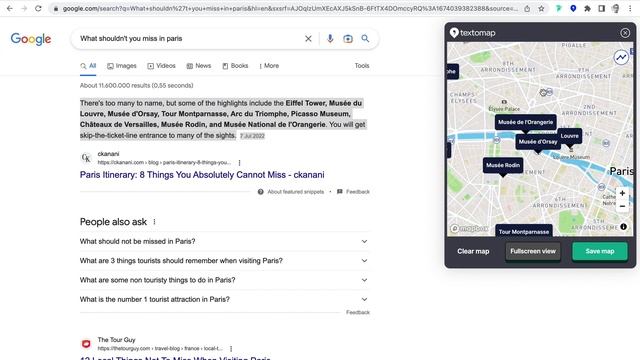Open the Extensions puzzle-piece icon

coord(587,8)
